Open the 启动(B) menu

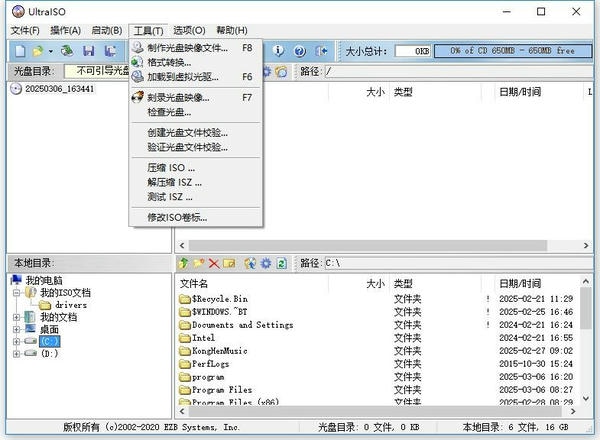(x=107, y=30)
